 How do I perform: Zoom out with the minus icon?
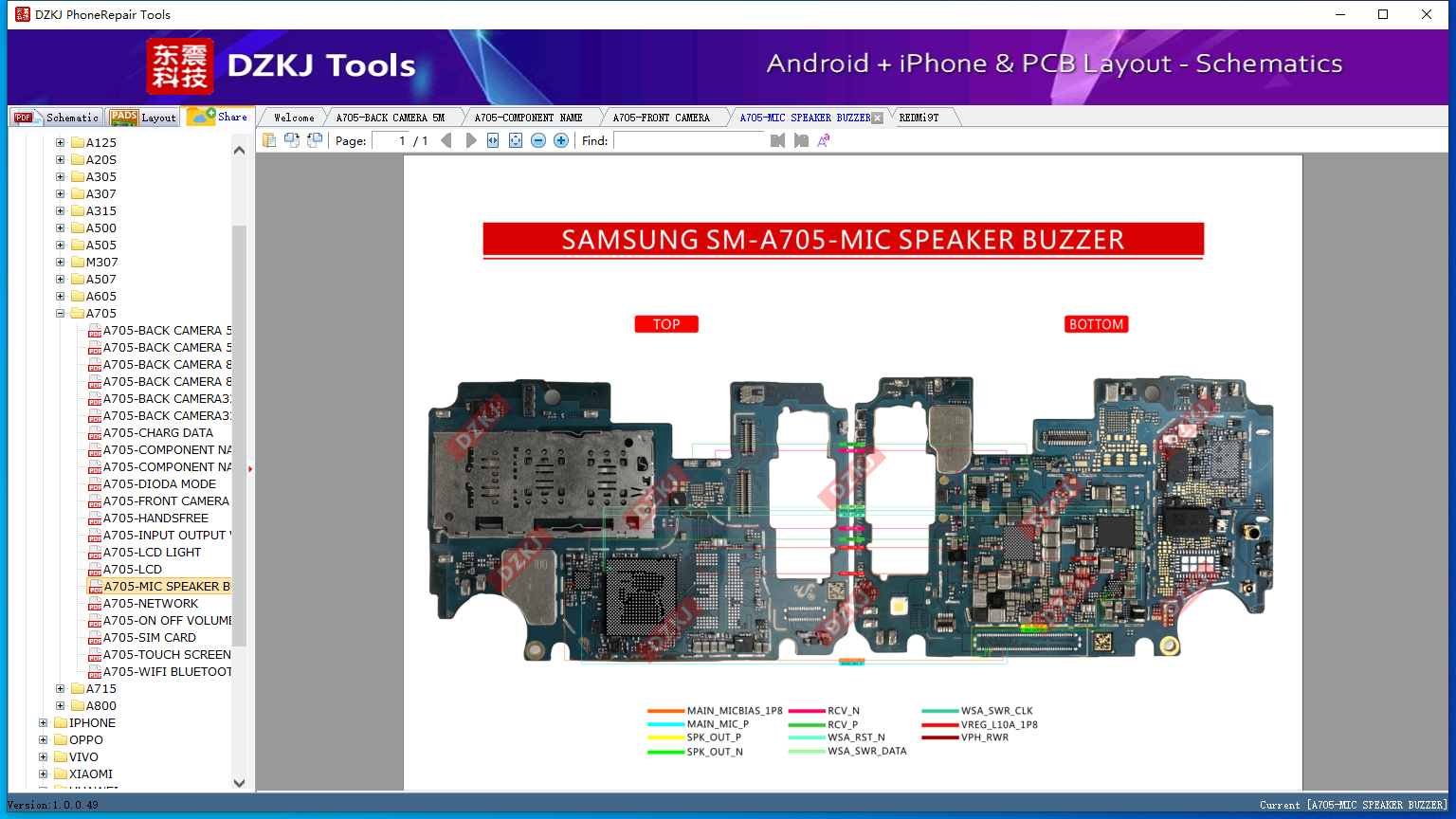tap(538, 140)
